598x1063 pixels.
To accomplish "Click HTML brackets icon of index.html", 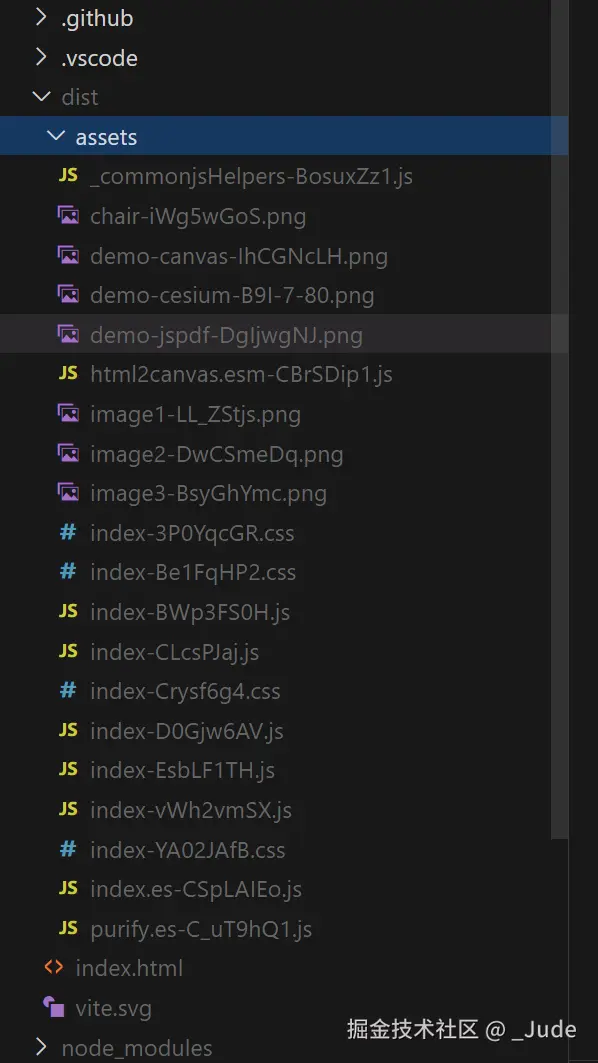I will (54, 967).
